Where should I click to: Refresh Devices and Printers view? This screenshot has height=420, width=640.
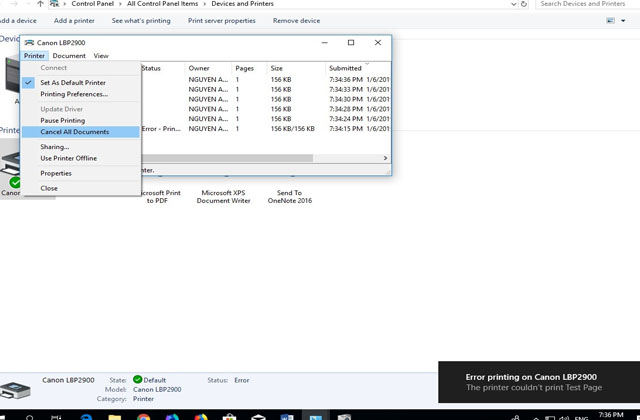click(x=524, y=4)
